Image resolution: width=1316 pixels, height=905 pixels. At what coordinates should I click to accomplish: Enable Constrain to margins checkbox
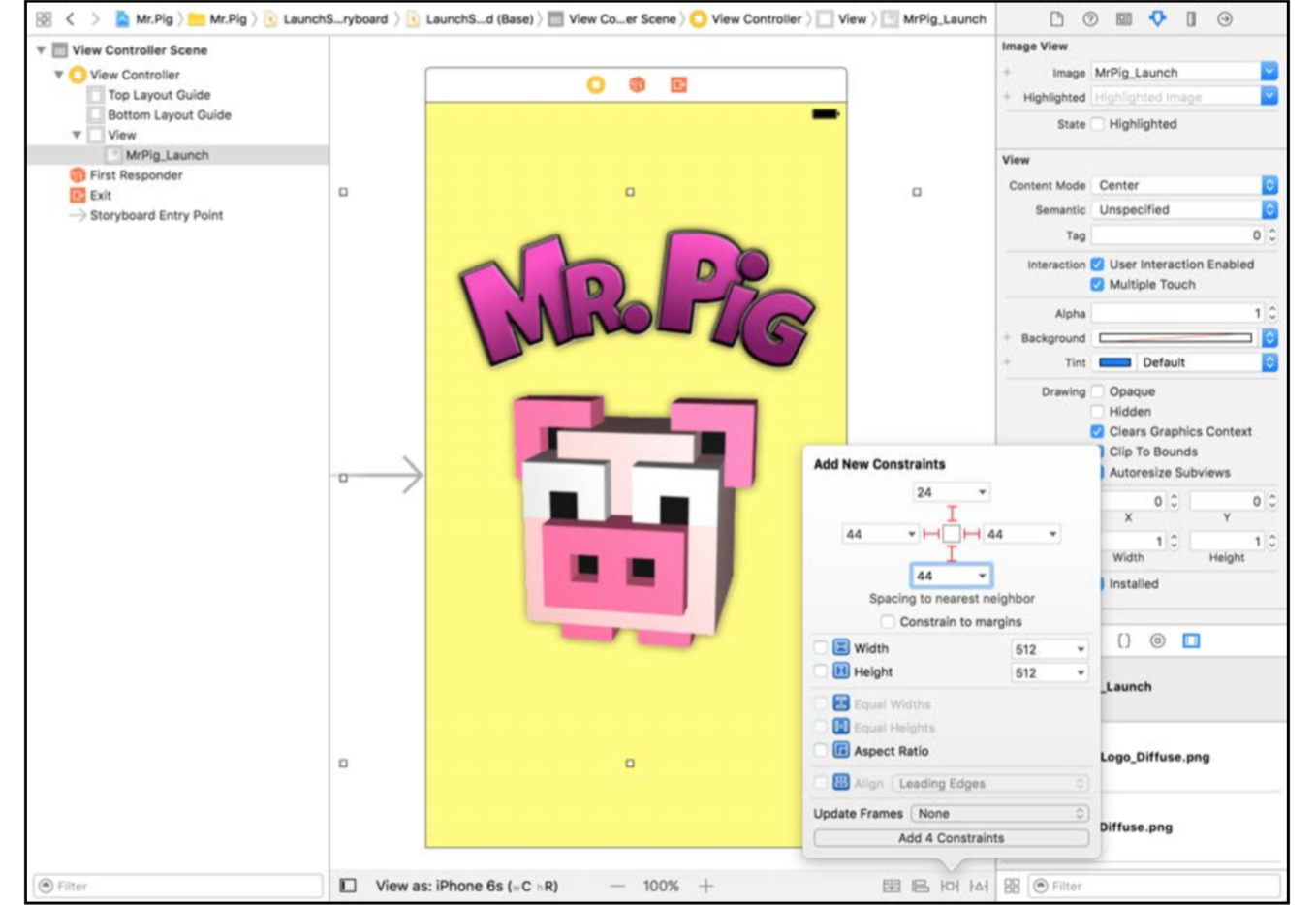[x=888, y=622]
